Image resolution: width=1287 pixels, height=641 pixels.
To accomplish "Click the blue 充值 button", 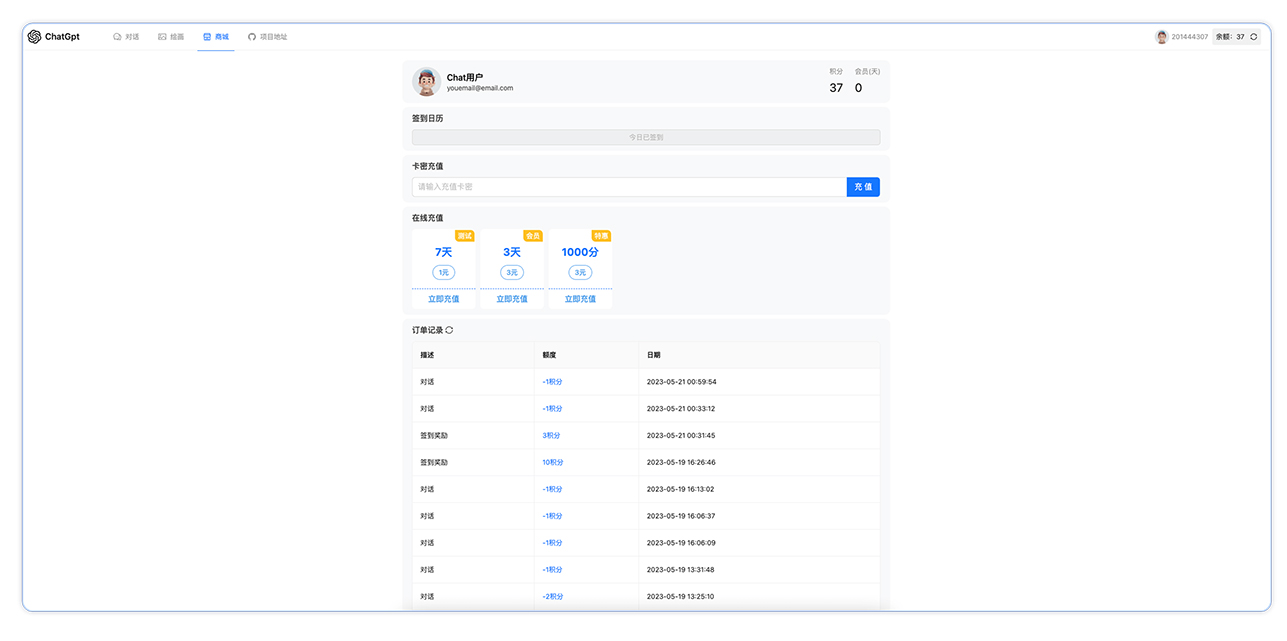I will (x=862, y=187).
